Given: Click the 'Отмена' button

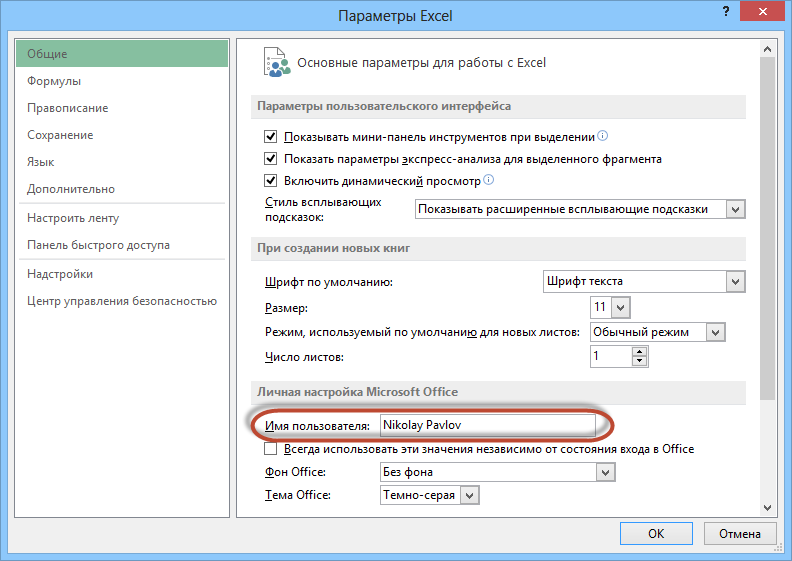Looking at the screenshot, I should click(x=739, y=534).
